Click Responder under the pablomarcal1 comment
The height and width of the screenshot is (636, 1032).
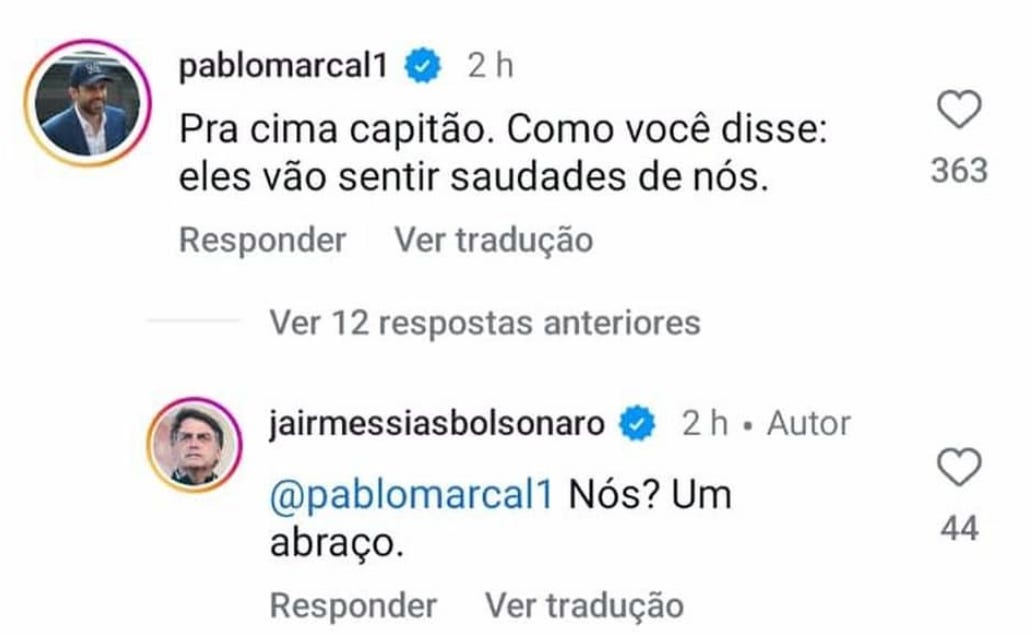tap(263, 240)
